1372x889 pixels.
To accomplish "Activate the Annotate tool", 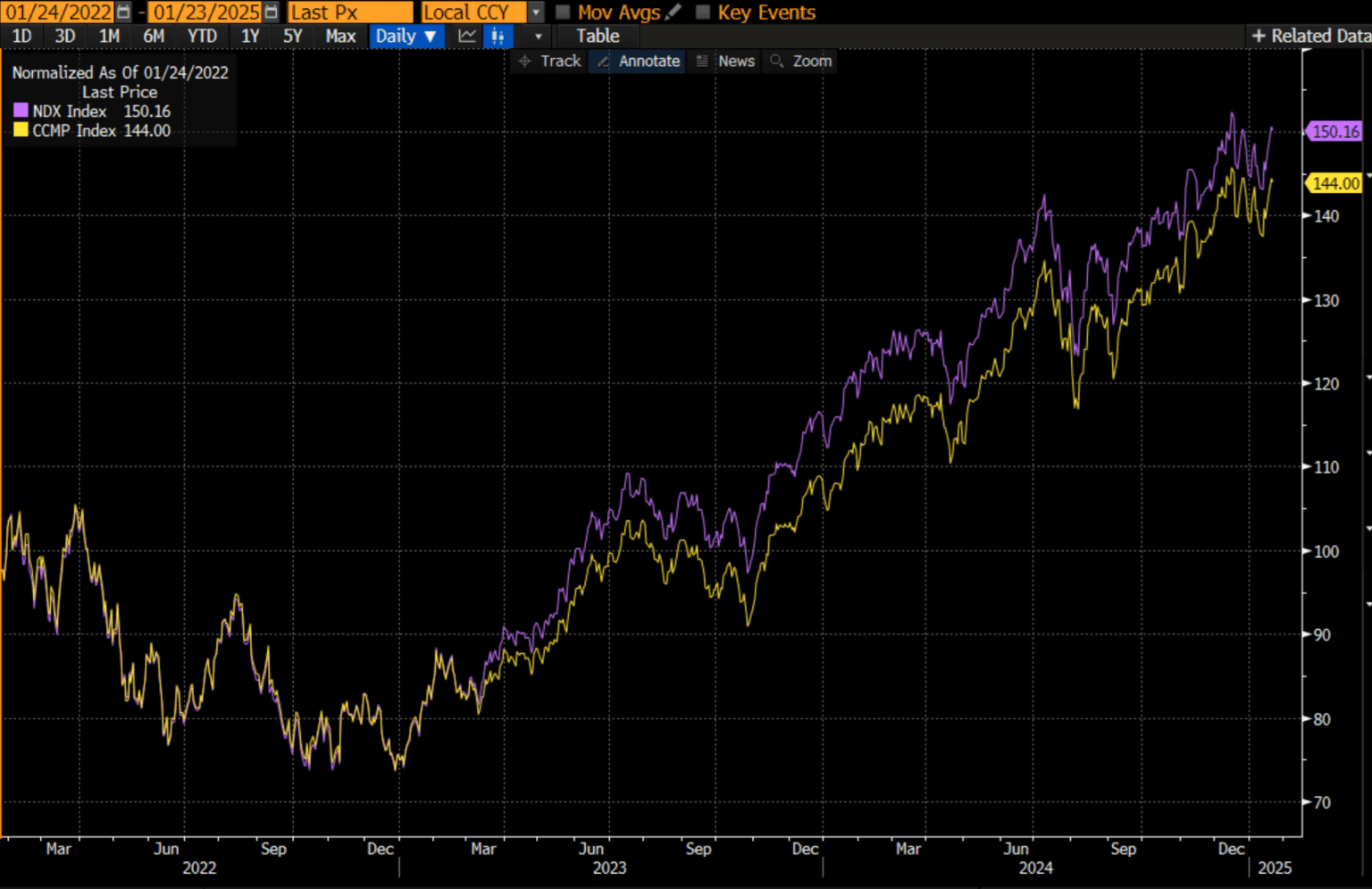I will tap(638, 61).
